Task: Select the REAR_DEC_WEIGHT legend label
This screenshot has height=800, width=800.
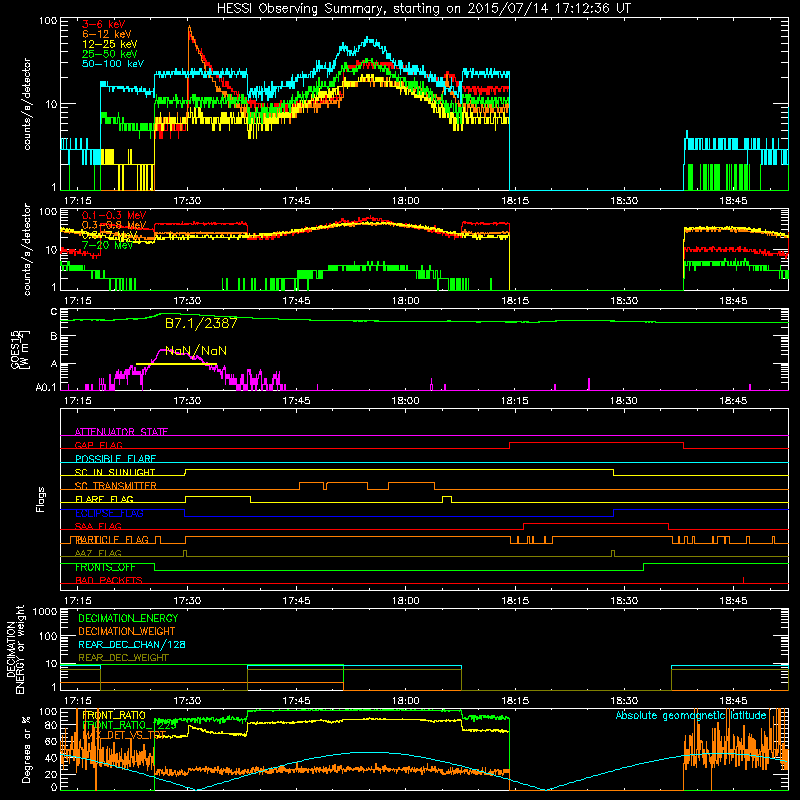Action: tap(123, 658)
